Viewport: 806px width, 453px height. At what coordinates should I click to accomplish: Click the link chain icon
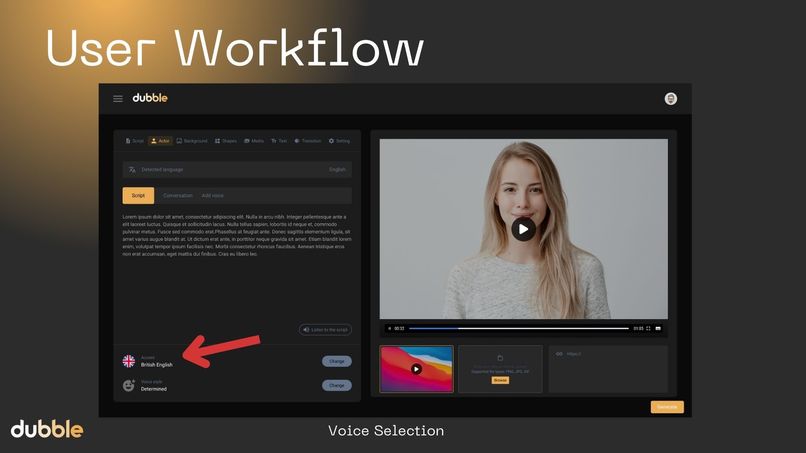click(x=559, y=354)
